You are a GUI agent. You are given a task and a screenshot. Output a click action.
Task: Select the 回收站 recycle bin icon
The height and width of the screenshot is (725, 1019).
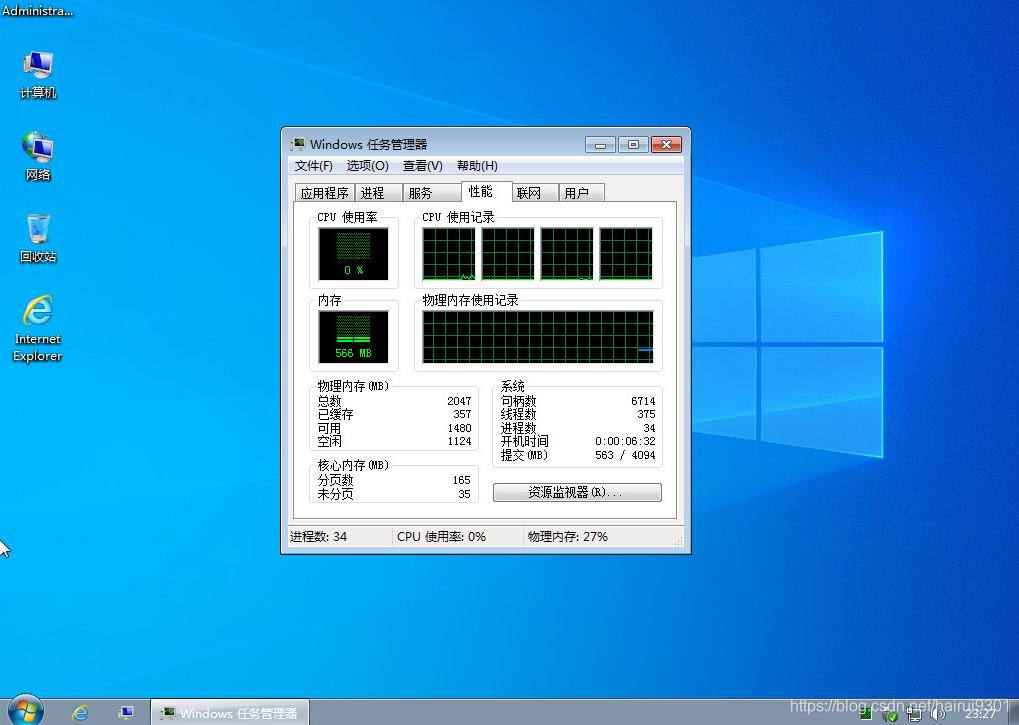click(x=38, y=238)
